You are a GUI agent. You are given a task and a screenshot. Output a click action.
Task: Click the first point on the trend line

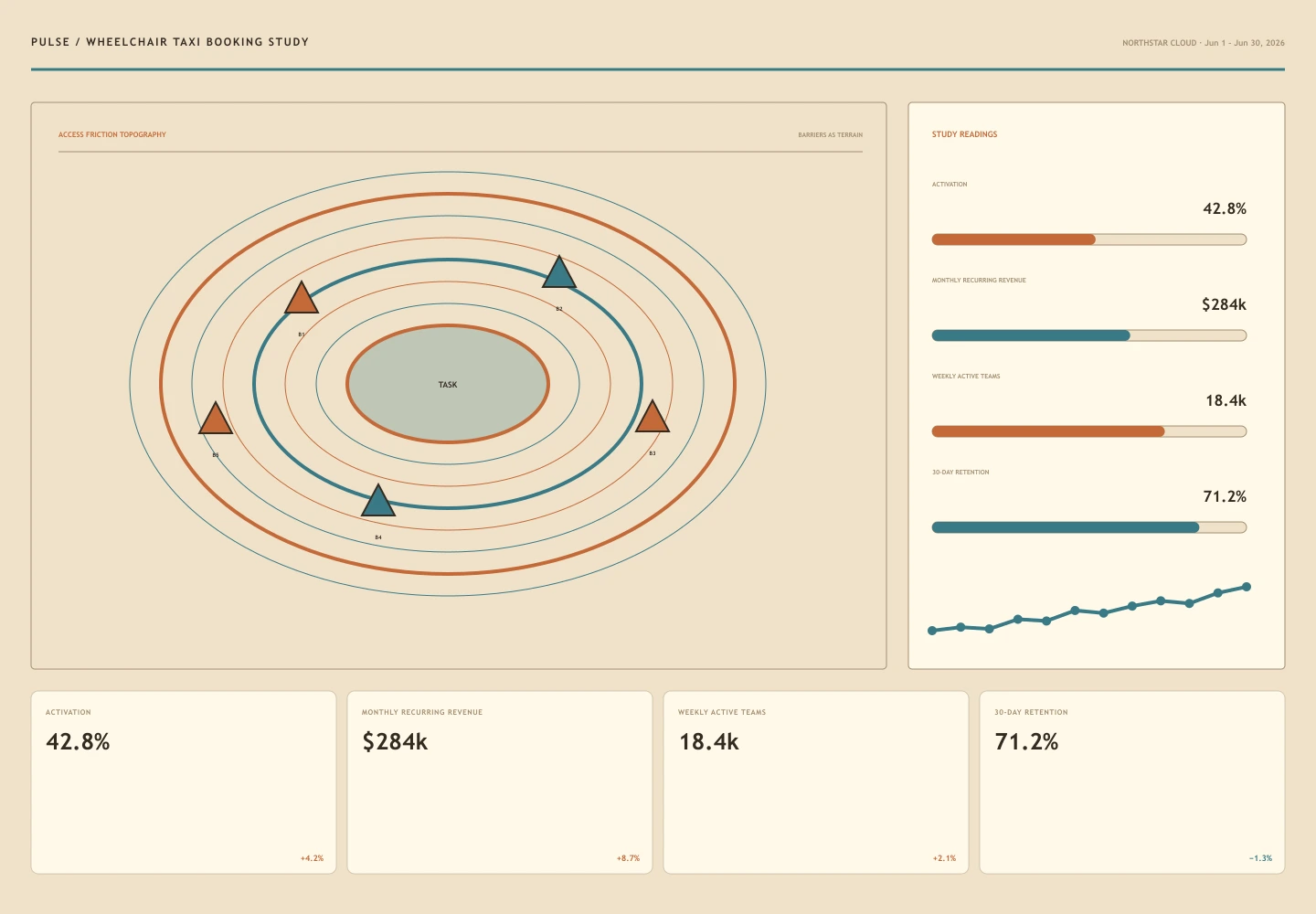click(932, 631)
